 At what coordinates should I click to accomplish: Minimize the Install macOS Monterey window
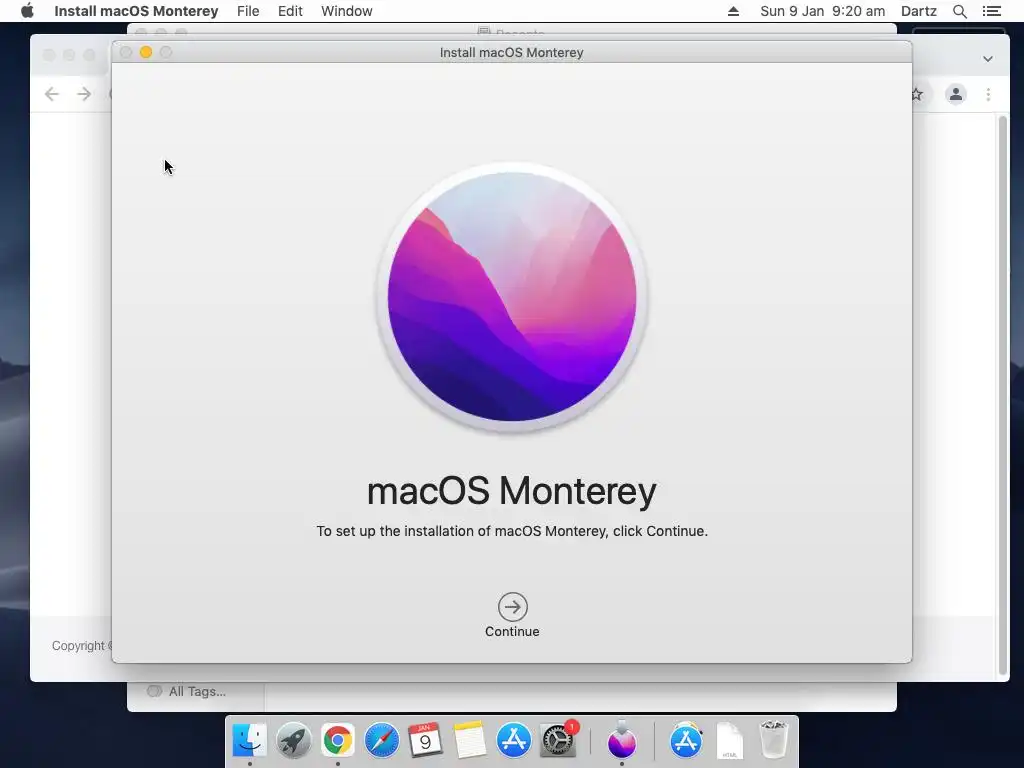point(146,52)
